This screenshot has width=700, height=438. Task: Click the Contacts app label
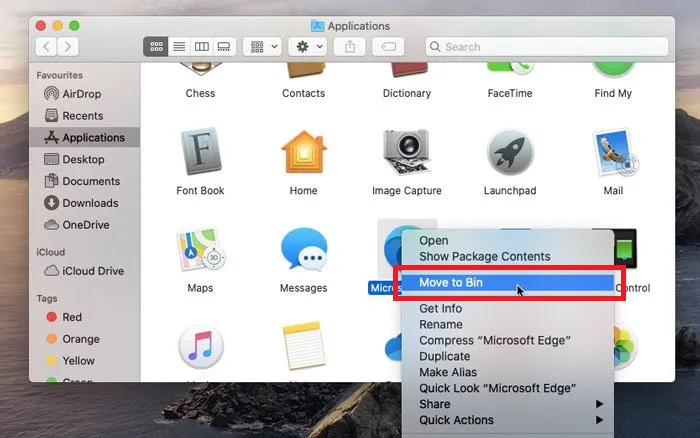click(x=304, y=93)
